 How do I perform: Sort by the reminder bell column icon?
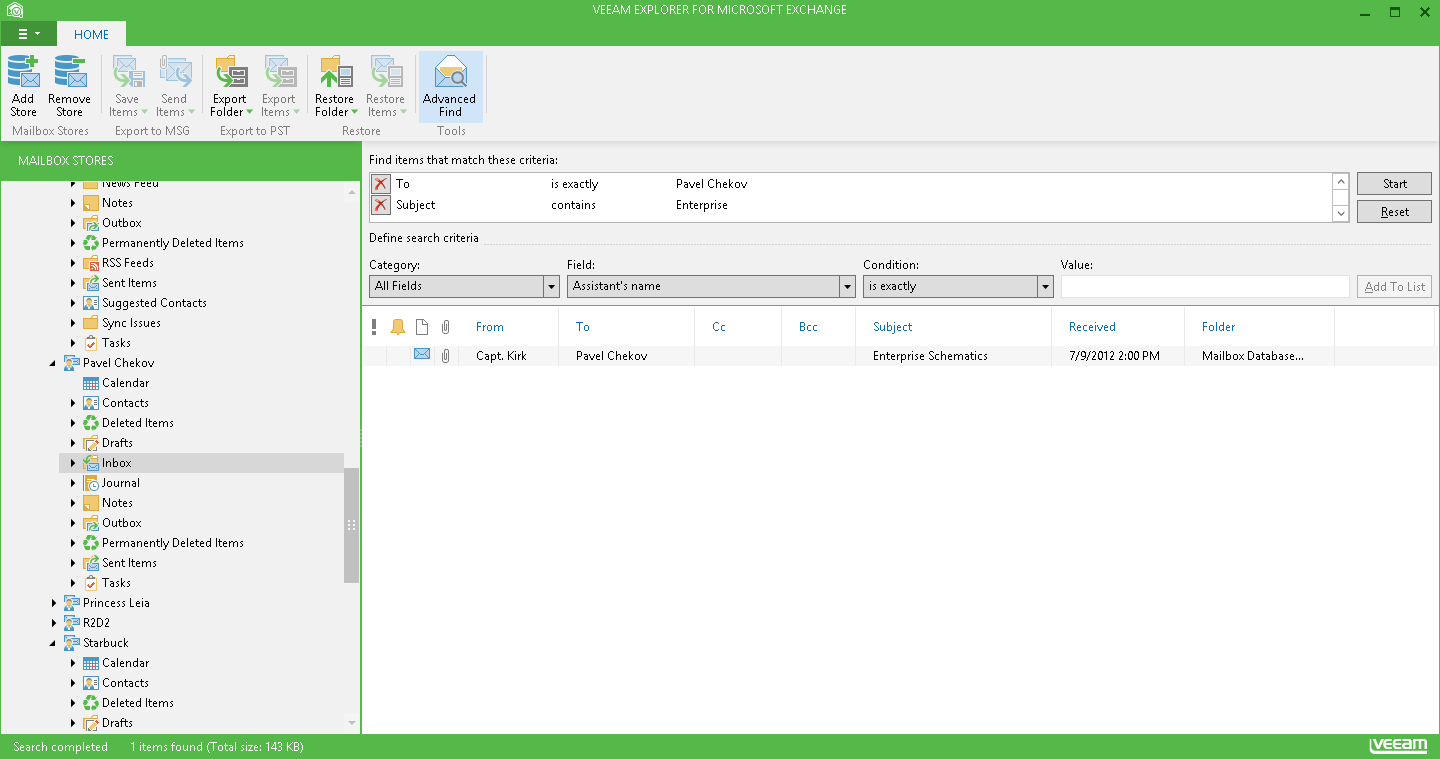398,327
